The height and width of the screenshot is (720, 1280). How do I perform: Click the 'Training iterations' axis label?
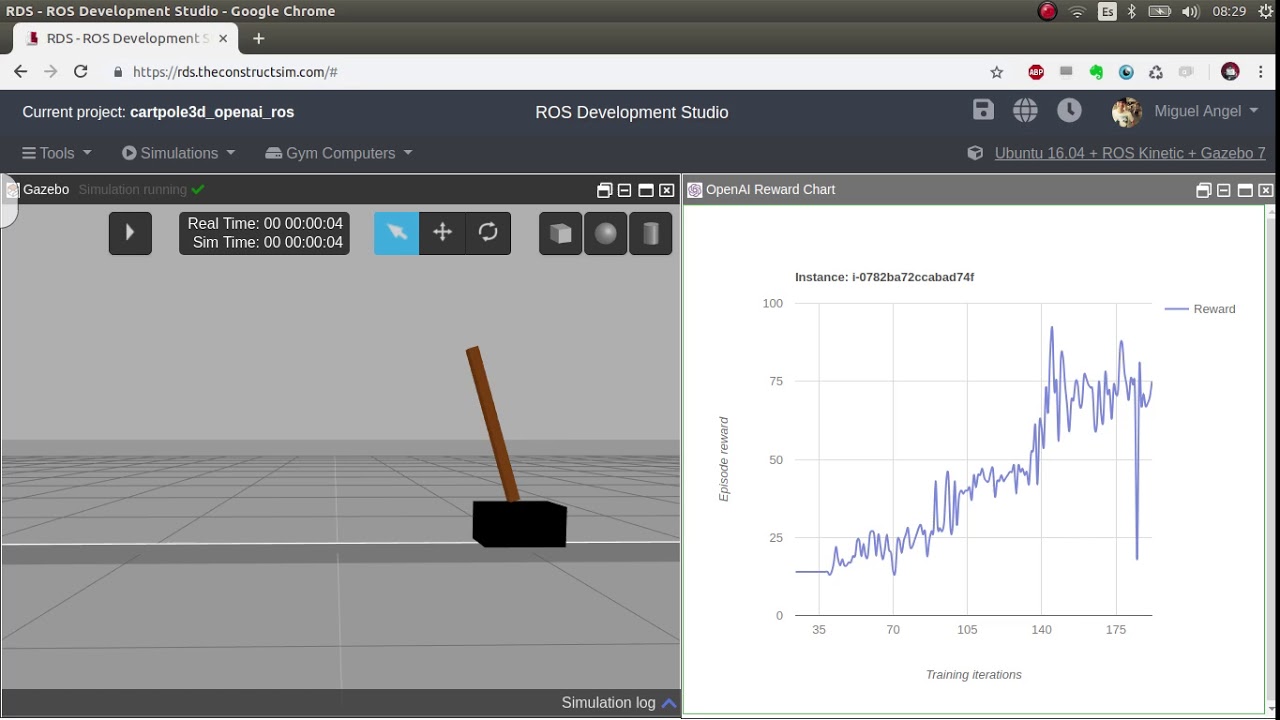[x=974, y=675]
